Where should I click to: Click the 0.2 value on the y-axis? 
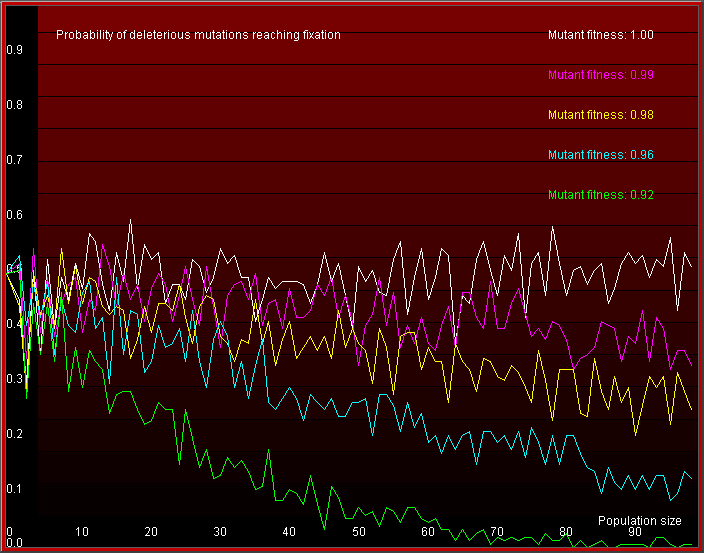pyautogui.click(x=15, y=434)
